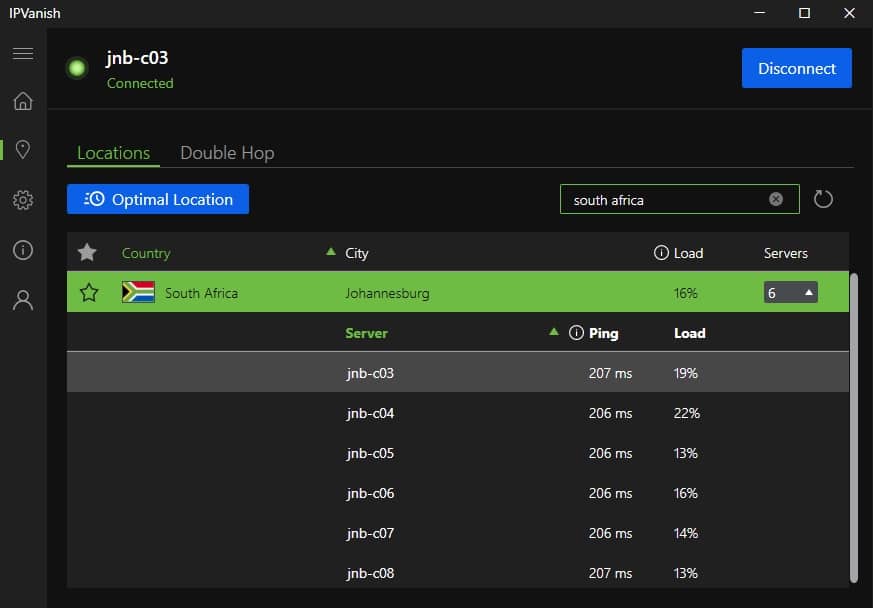Click Johannesburg city cell

coord(387,293)
